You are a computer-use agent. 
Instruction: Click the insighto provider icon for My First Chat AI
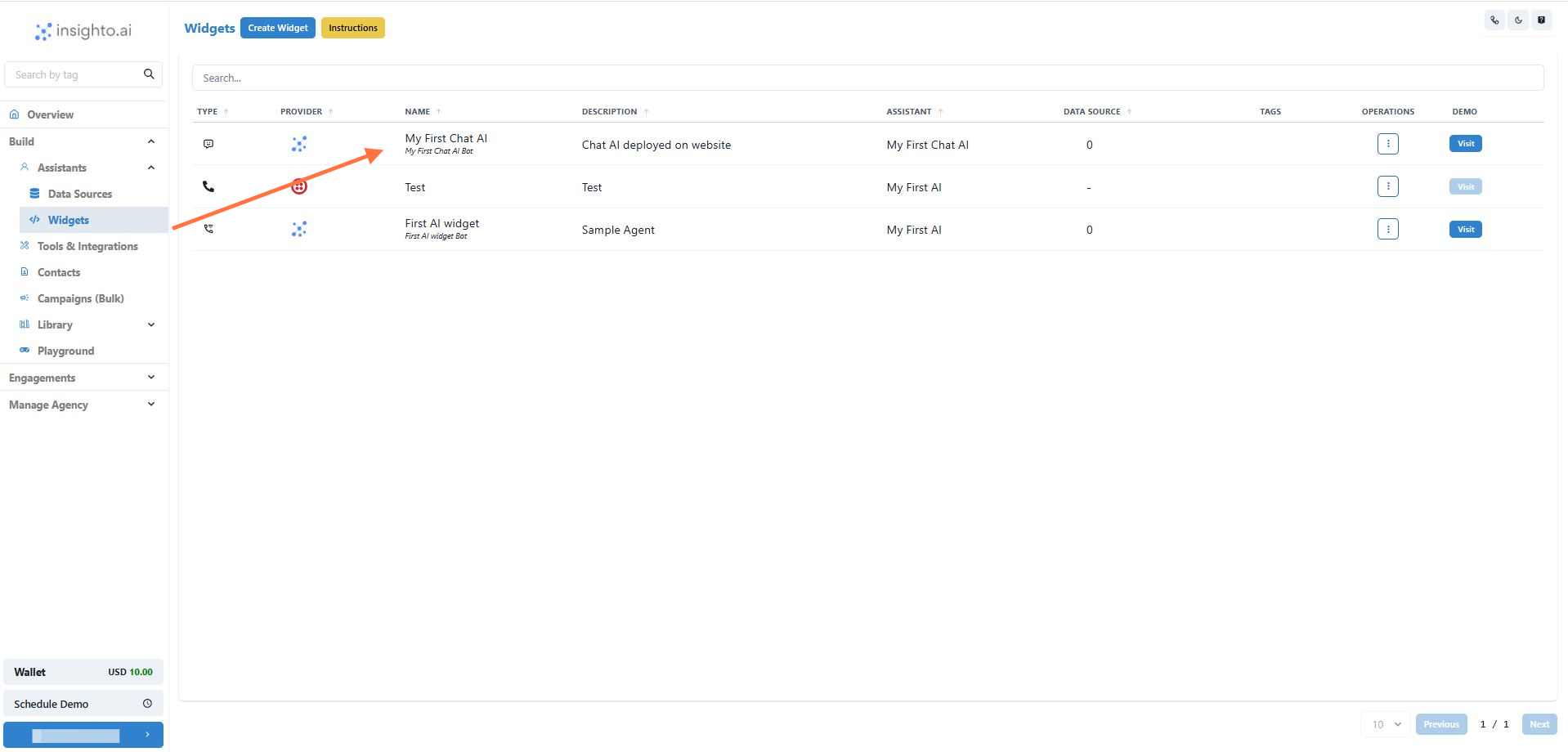[x=299, y=144]
